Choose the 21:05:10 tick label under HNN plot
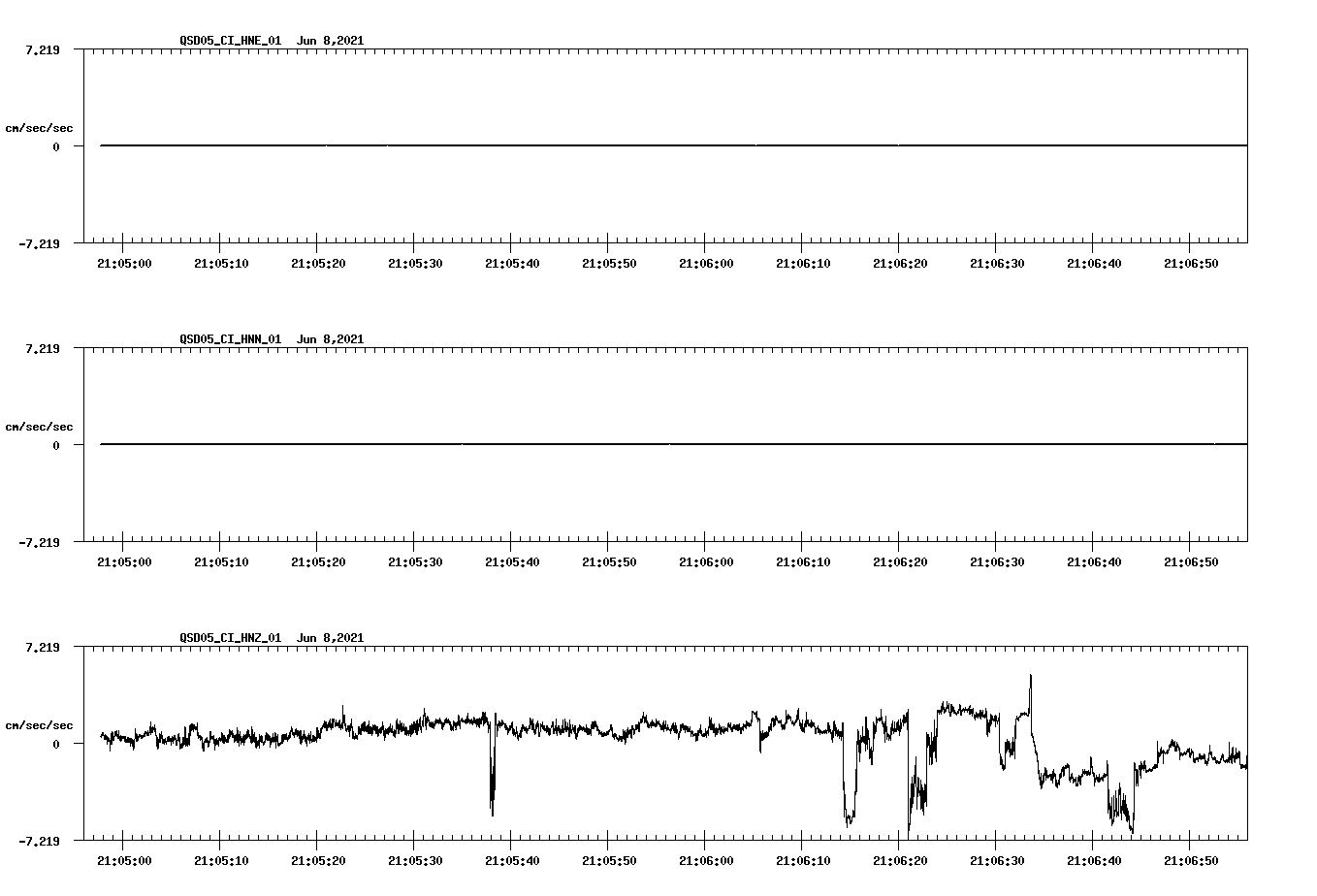1317x896 pixels. pyautogui.click(x=221, y=561)
